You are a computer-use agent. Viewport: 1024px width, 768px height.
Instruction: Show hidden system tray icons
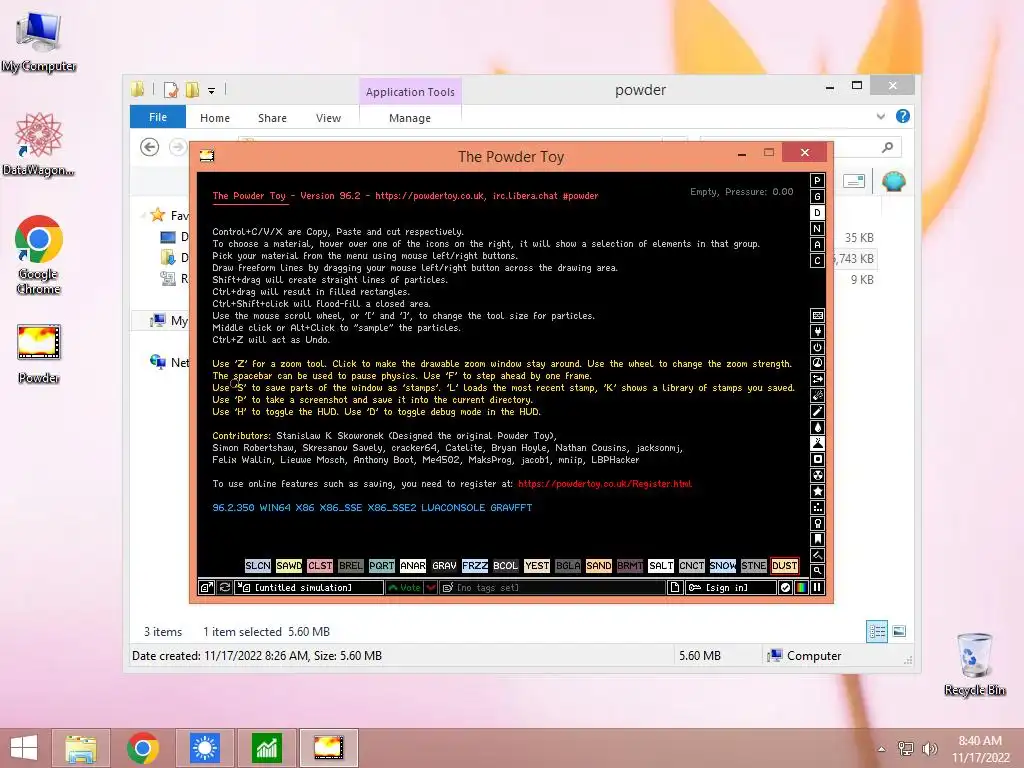(x=882, y=749)
